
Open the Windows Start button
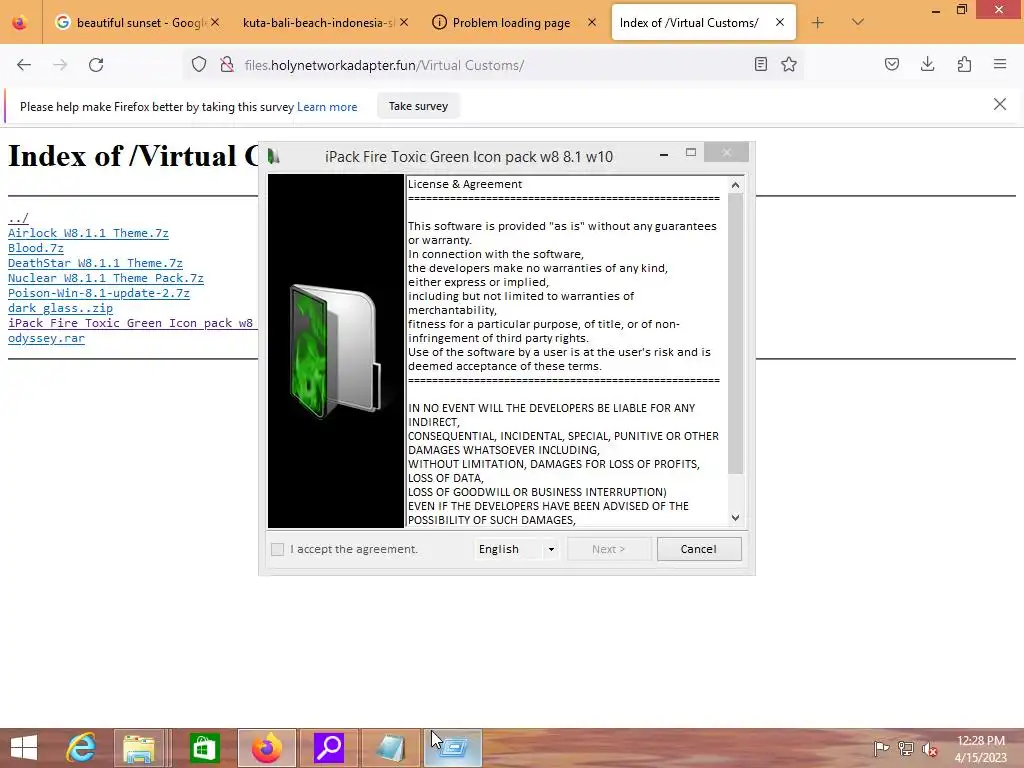(24, 748)
